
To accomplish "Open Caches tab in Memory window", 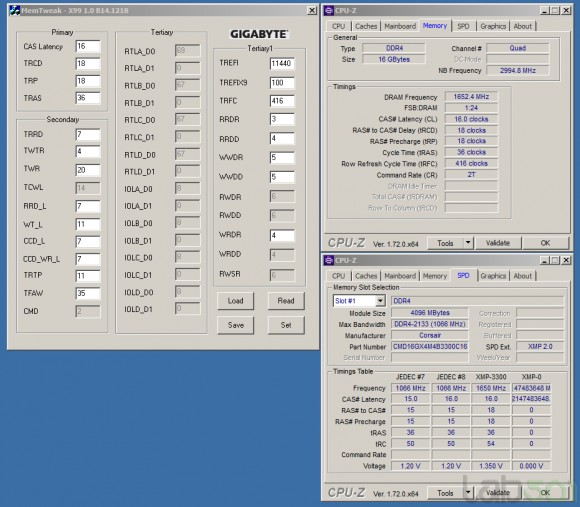I will (x=366, y=26).
